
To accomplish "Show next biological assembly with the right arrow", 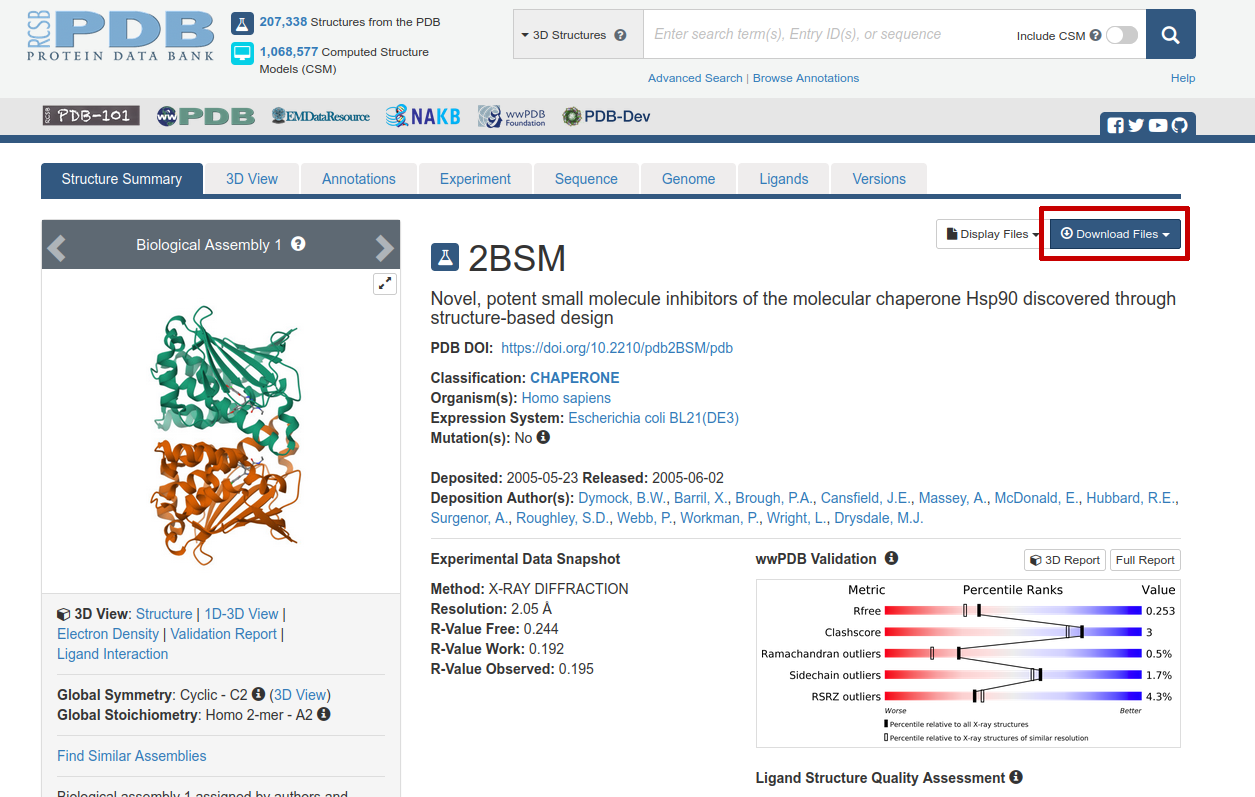I will [384, 247].
